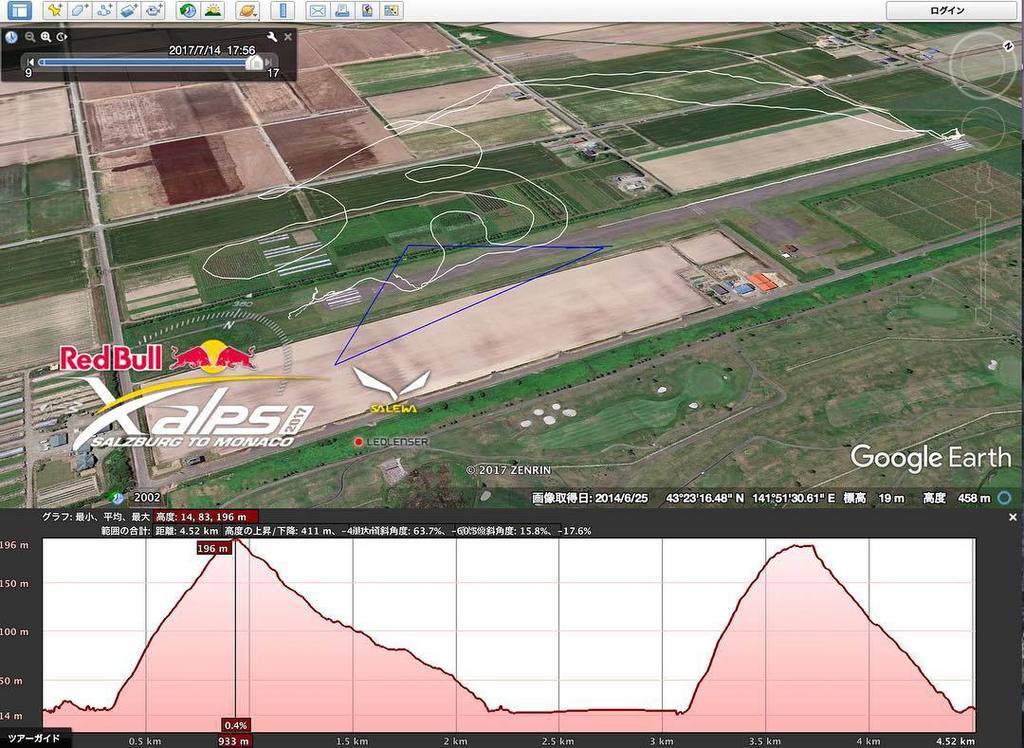Viewport: 1024px width, 748px height.
Task: Click the time slider handle
Action: [256, 62]
